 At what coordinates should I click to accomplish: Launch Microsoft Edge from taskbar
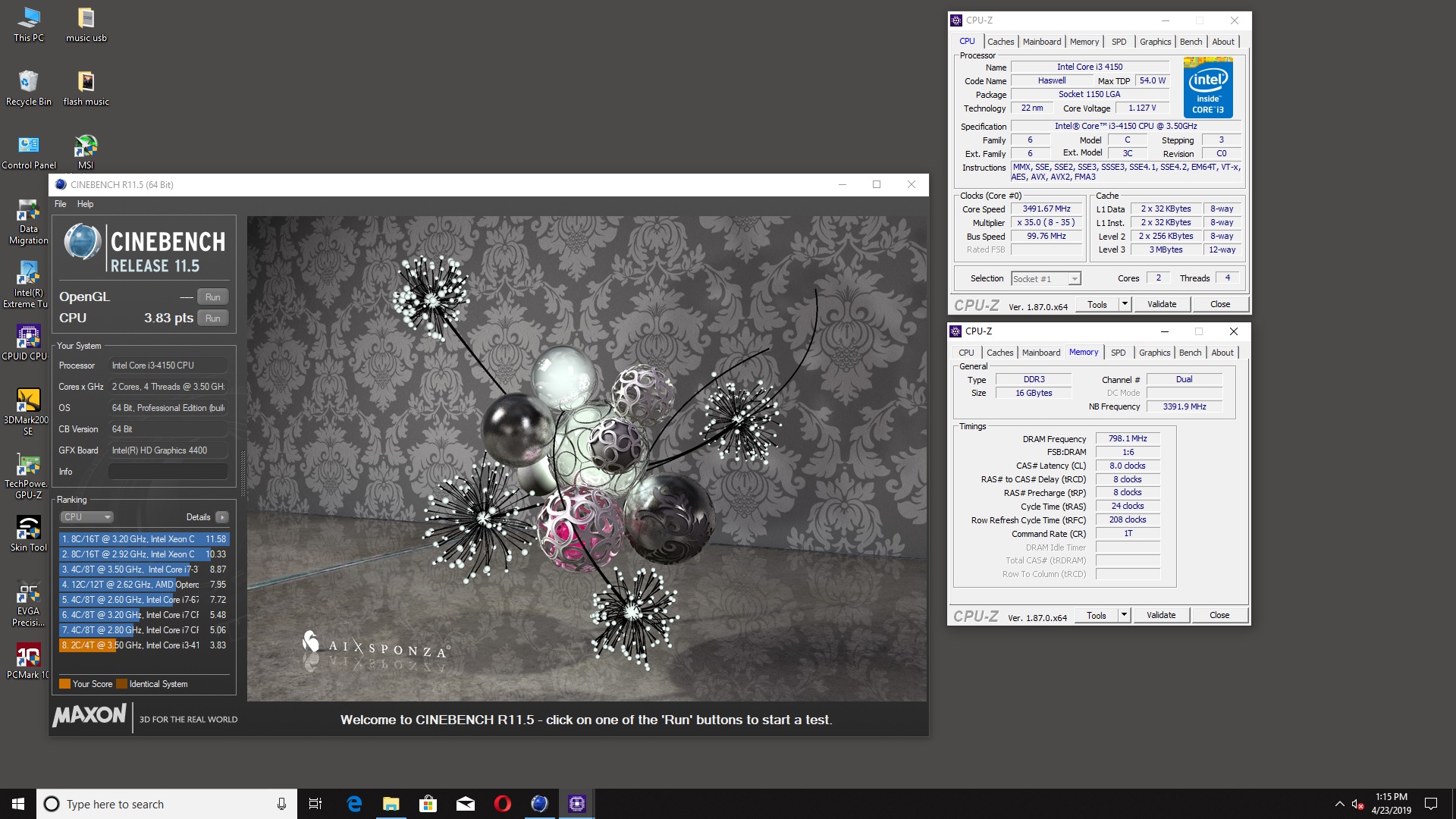[354, 804]
